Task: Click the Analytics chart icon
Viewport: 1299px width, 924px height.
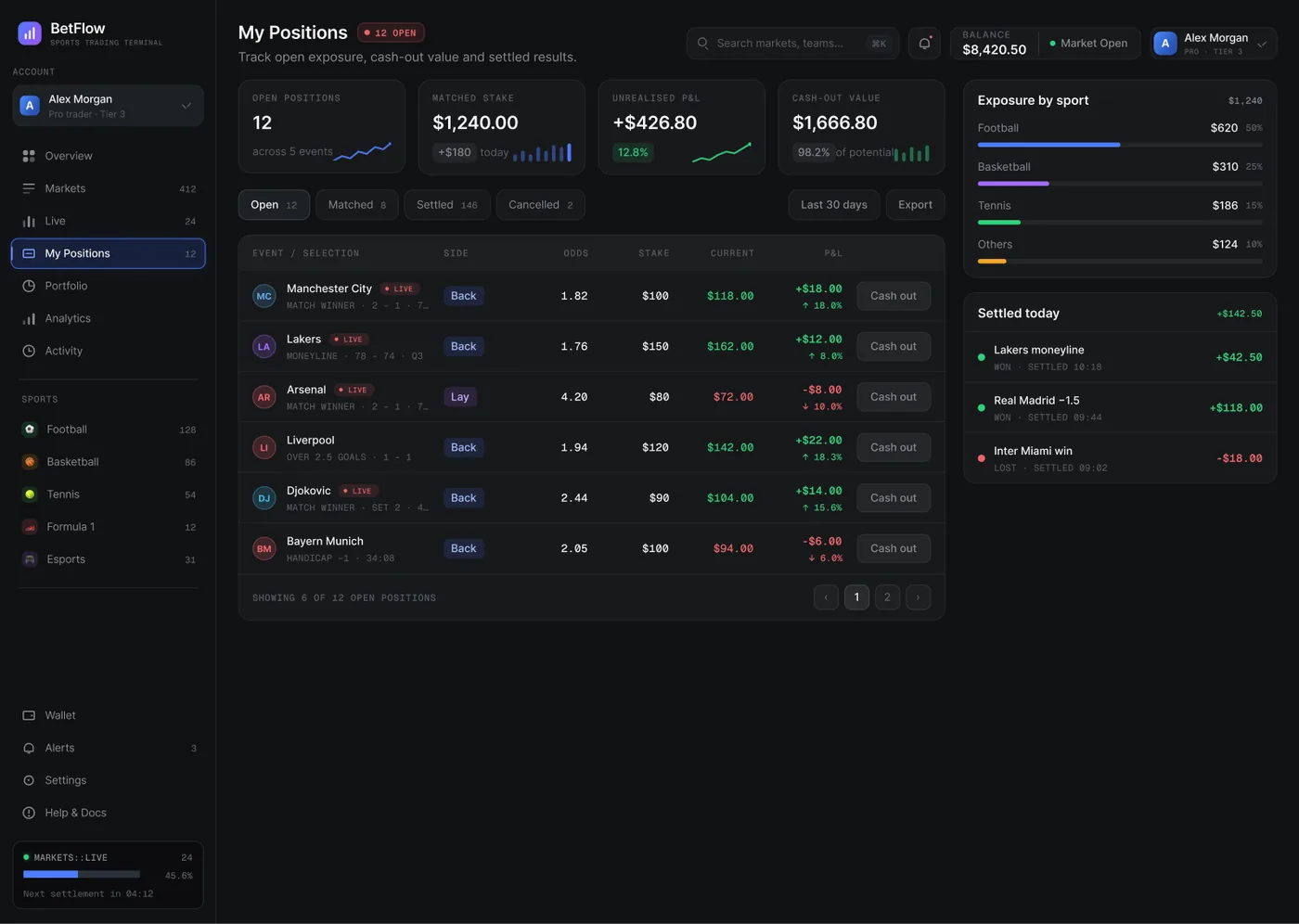Action: pos(29,318)
